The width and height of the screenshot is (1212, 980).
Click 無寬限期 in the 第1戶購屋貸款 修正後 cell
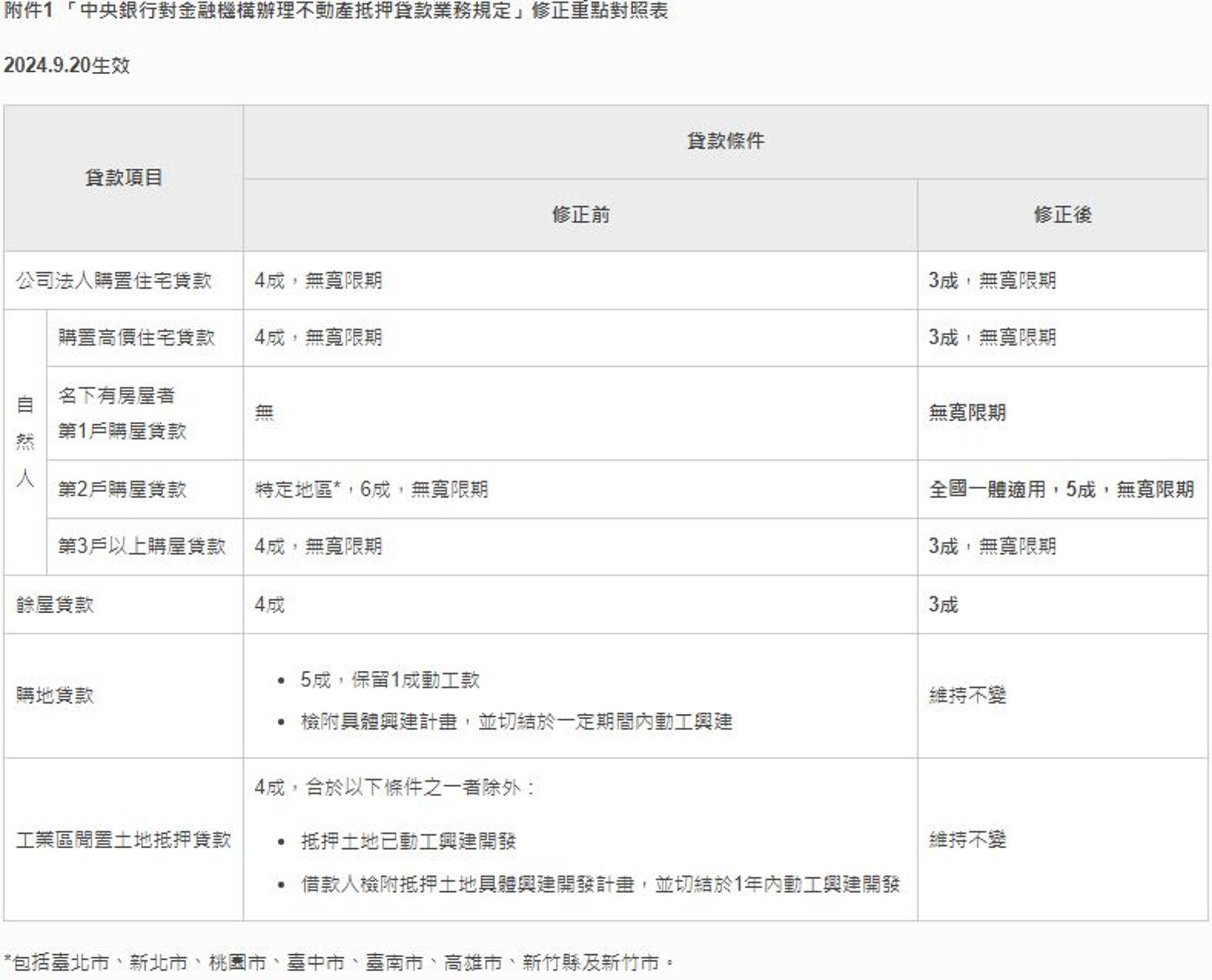[x=968, y=413]
